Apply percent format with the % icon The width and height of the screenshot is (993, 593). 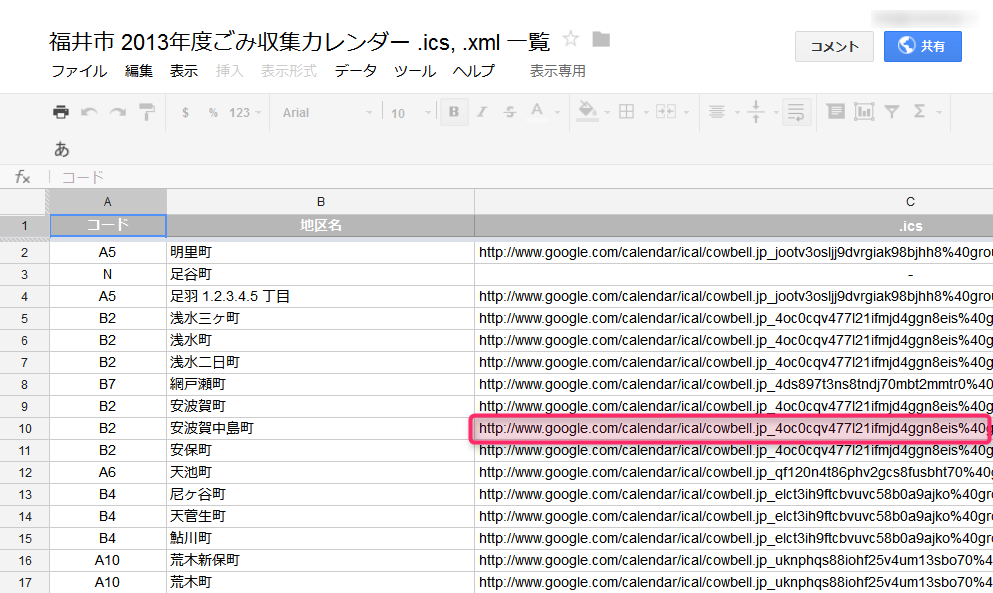(x=213, y=113)
